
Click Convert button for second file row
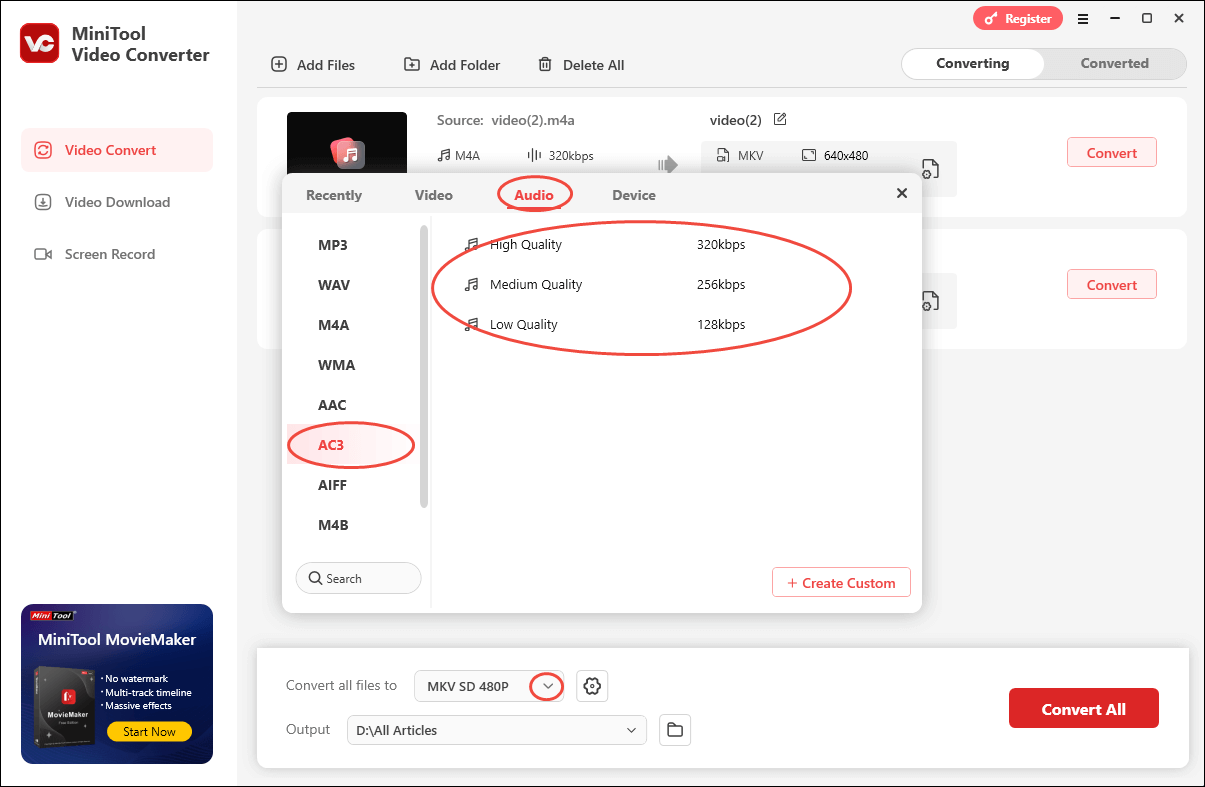click(1112, 285)
